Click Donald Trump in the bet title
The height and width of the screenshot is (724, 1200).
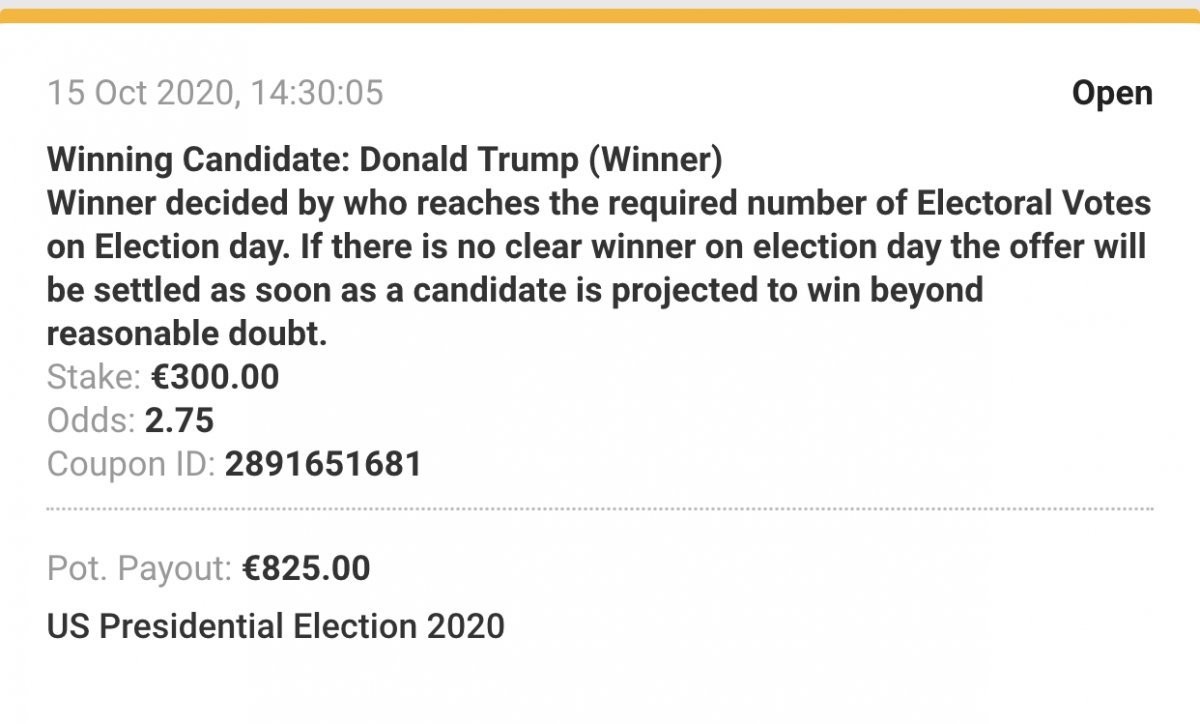[465, 159]
